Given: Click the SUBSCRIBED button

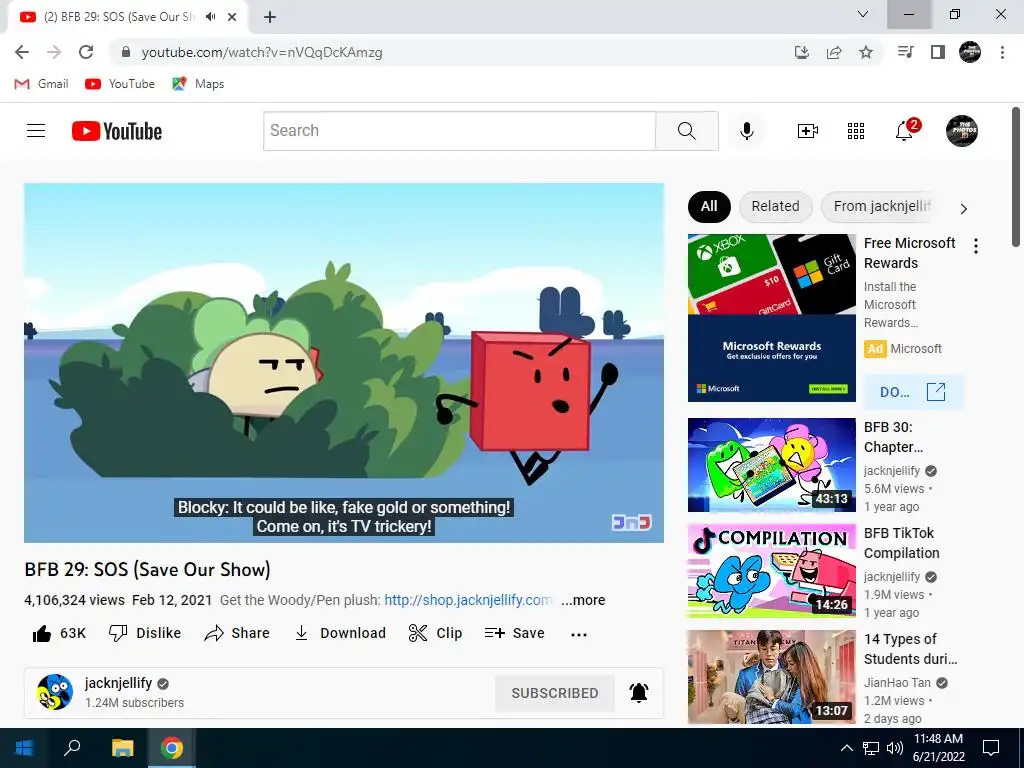Looking at the screenshot, I should 554,693.
